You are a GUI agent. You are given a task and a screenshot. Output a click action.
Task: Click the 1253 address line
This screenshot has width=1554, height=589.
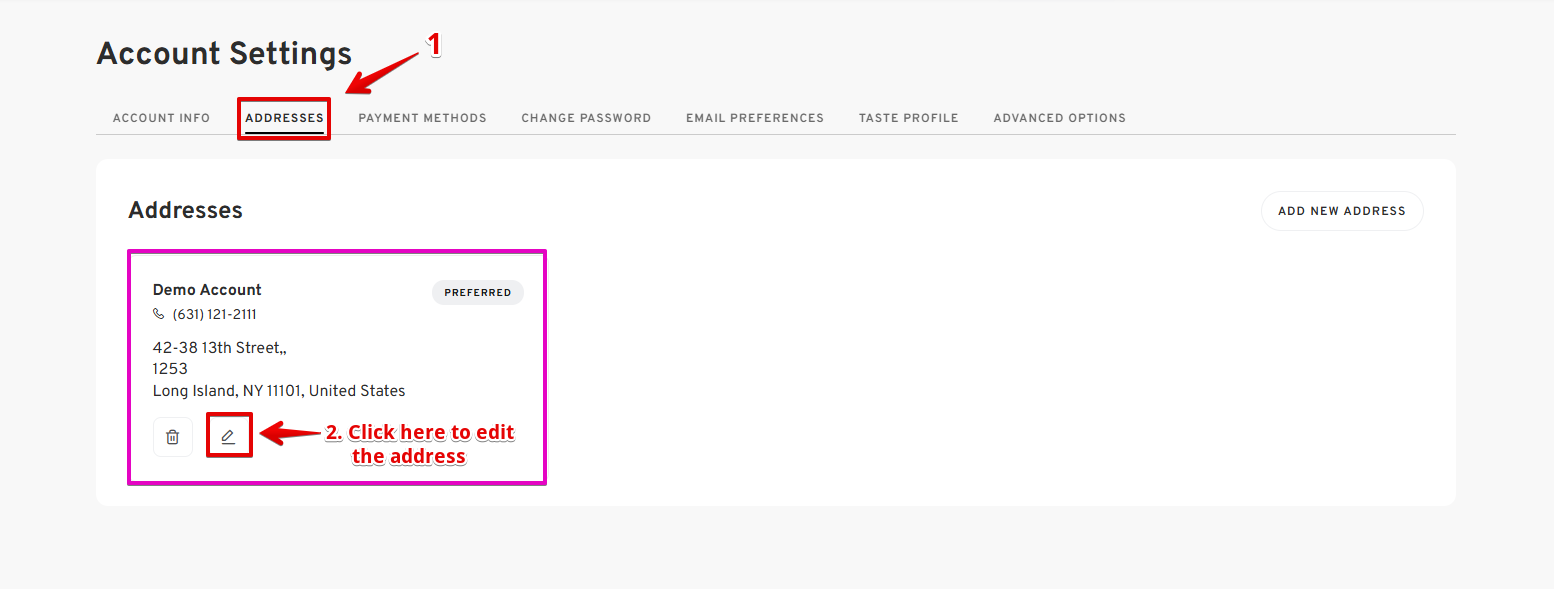point(170,369)
